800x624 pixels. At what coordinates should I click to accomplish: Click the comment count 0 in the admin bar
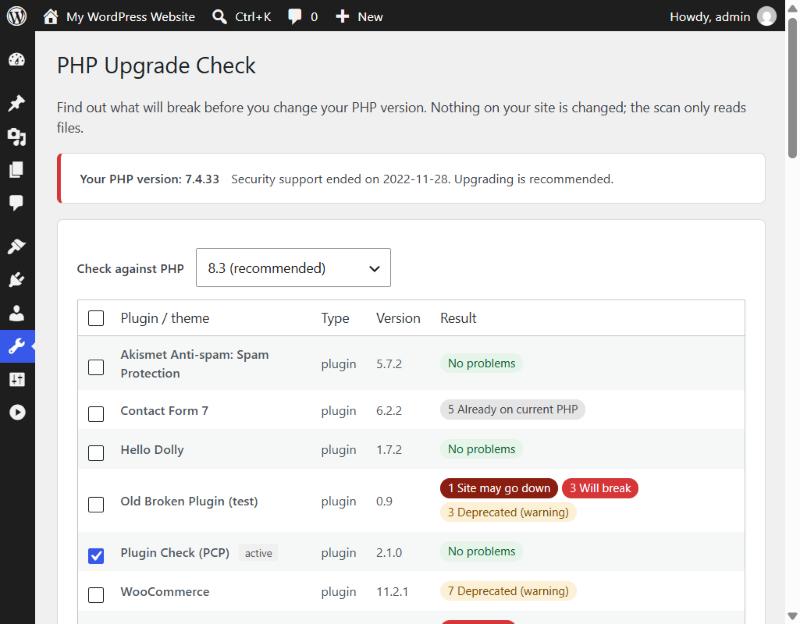(x=314, y=17)
